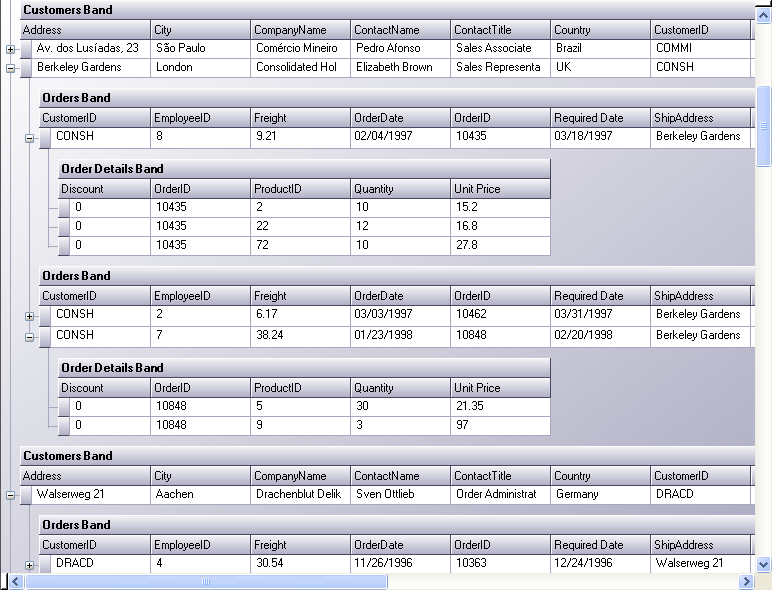The width and height of the screenshot is (772, 590).
Task: Click the vertical scrollbar thumb
Action: pyautogui.click(x=764, y=125)
